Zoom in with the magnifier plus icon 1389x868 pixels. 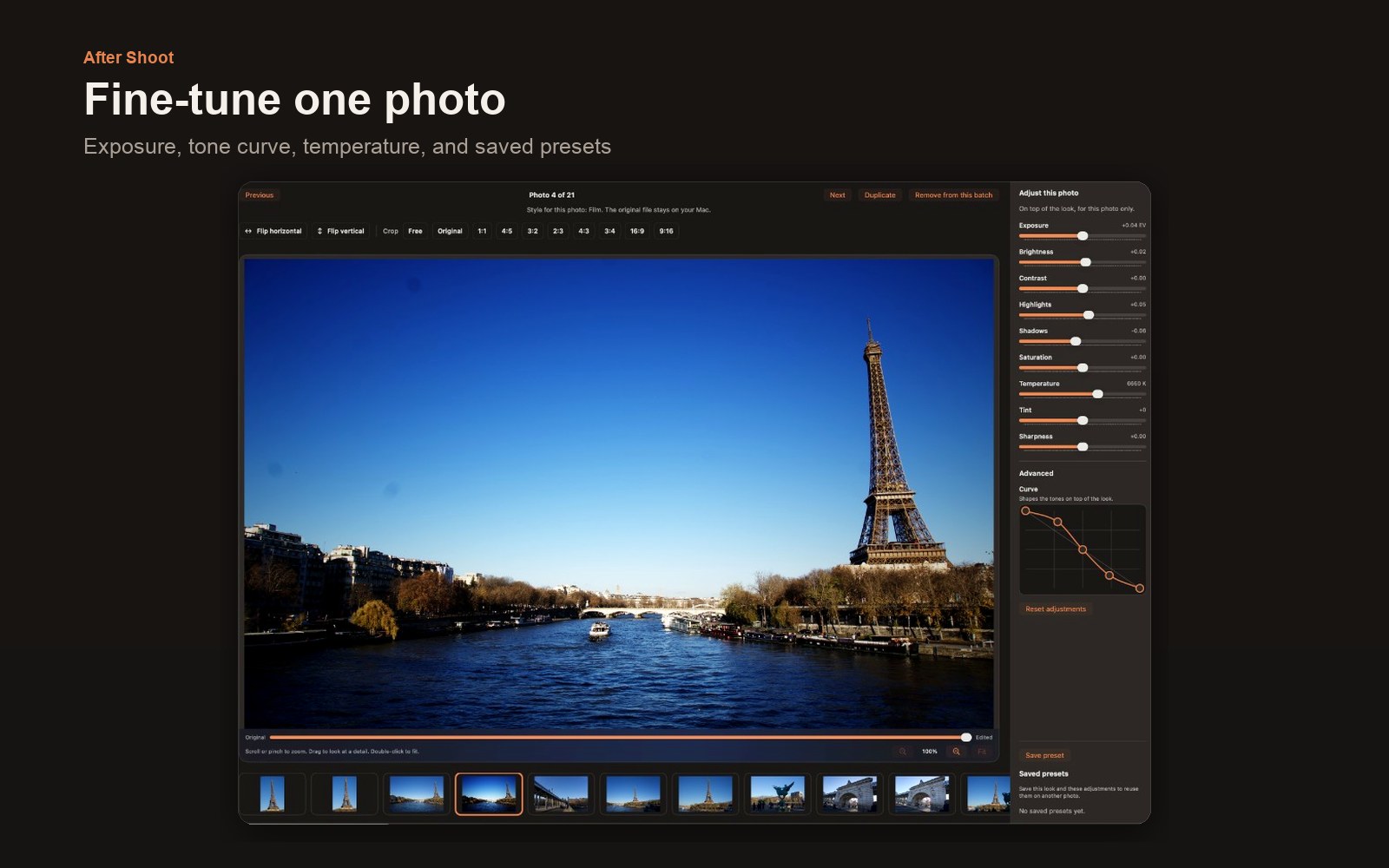click(956, 752)
